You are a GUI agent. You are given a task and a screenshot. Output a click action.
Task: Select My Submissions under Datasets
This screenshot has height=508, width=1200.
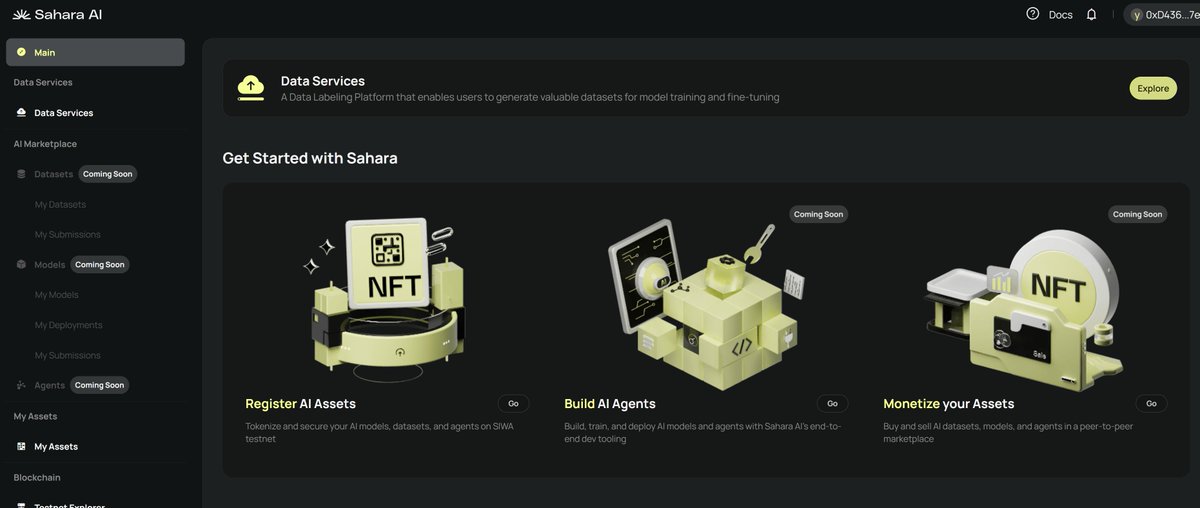pos(67,234)
